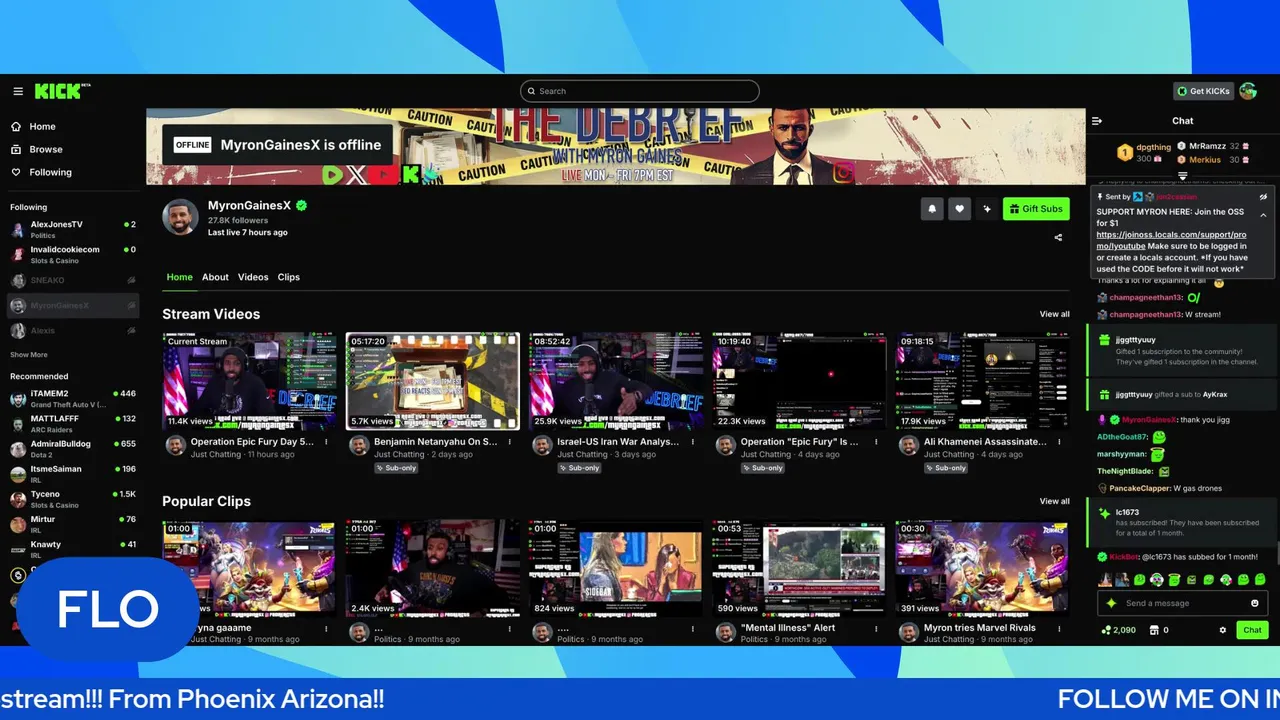Screen dimensions: 1280x720
Task: Open options for Operation "Epic Fury" Is video
Action: (x=876, y=441)
